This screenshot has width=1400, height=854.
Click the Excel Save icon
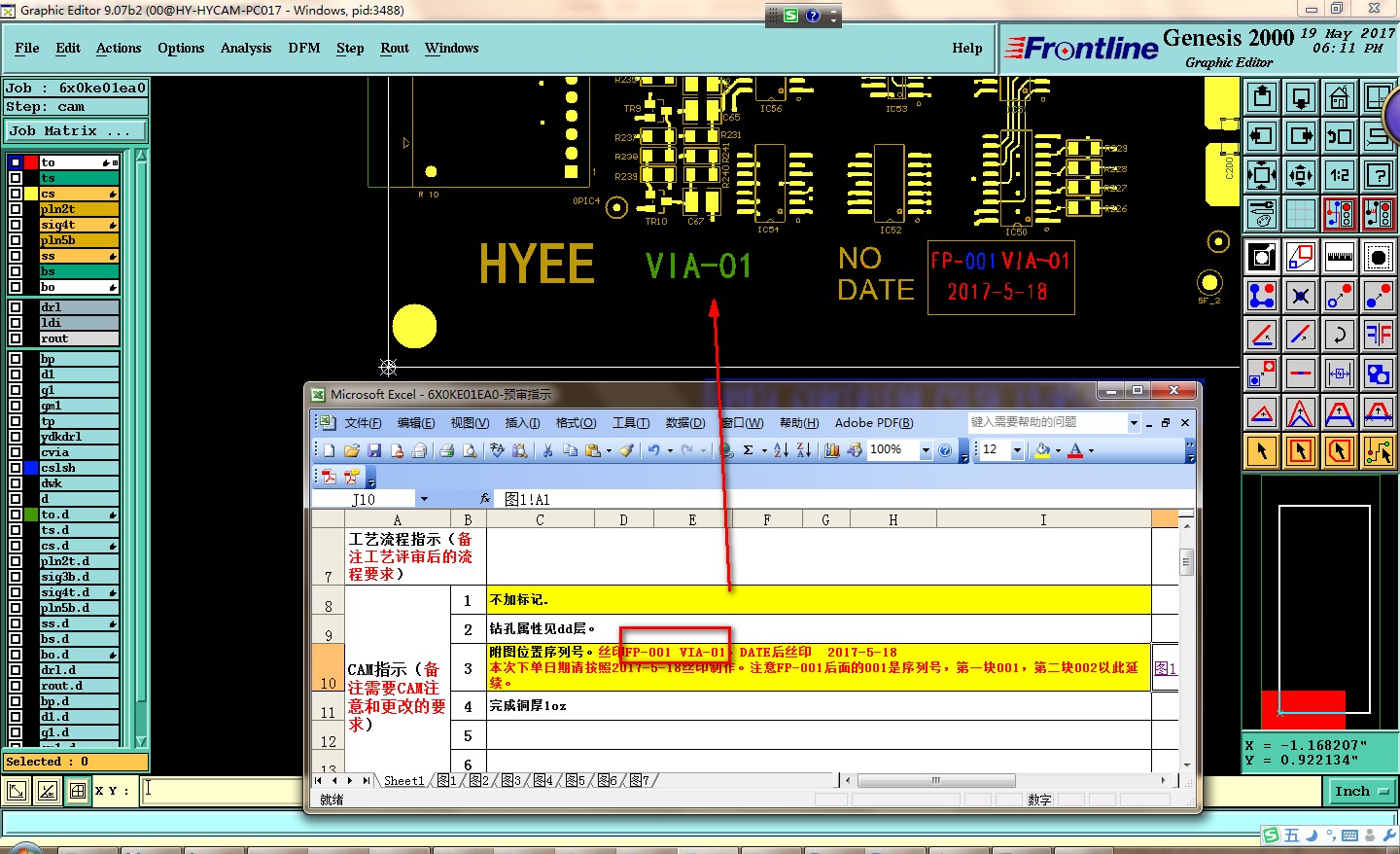(x=374, y=450)
